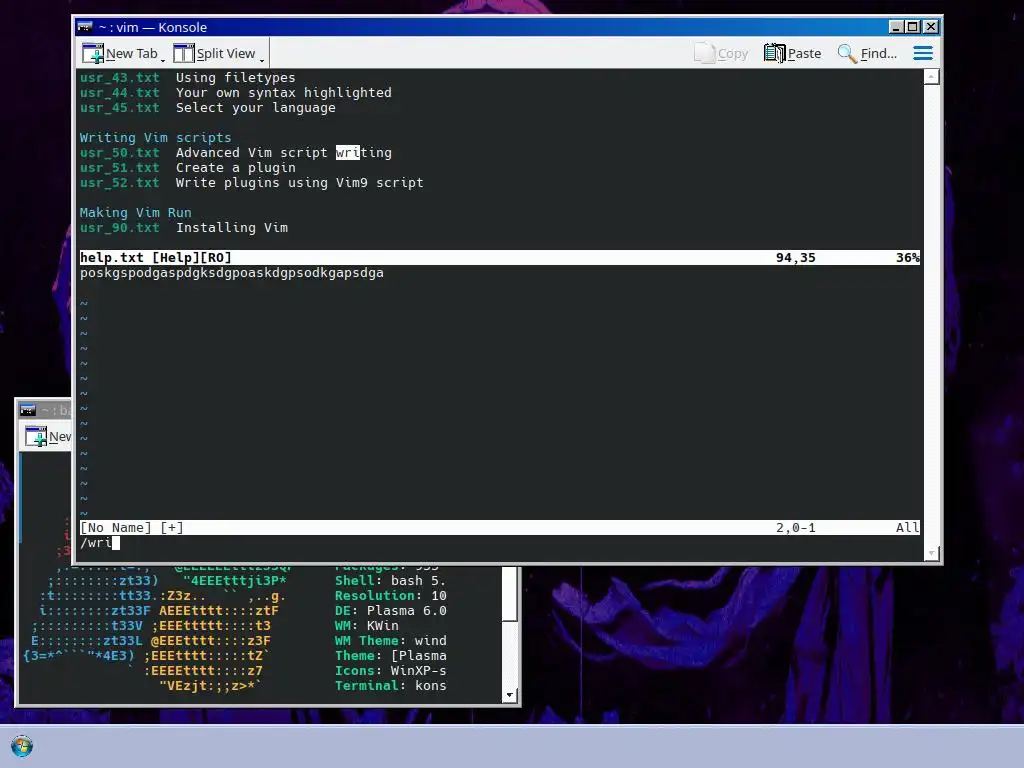Click the 'Create a plugin' text

(x=235, y=168)
